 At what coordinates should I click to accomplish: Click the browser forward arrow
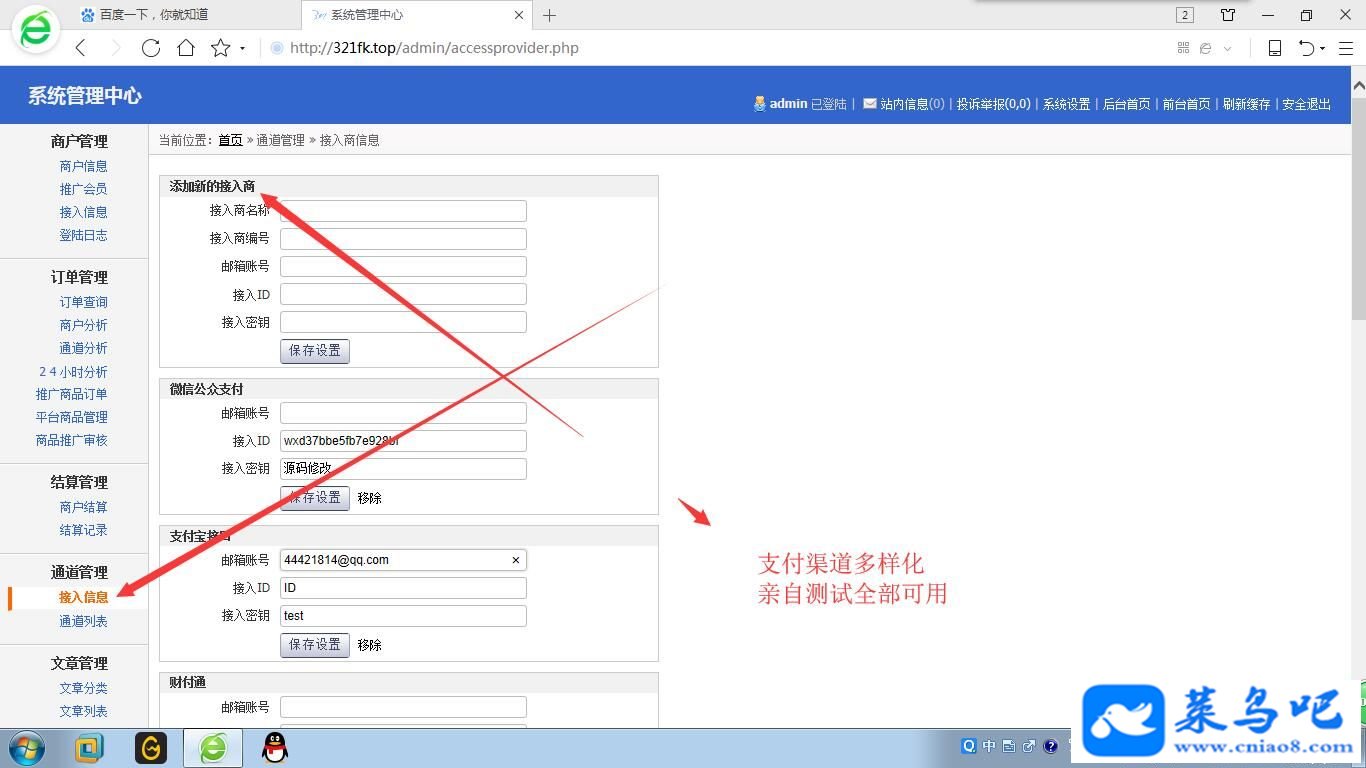(x=115, y=48)
